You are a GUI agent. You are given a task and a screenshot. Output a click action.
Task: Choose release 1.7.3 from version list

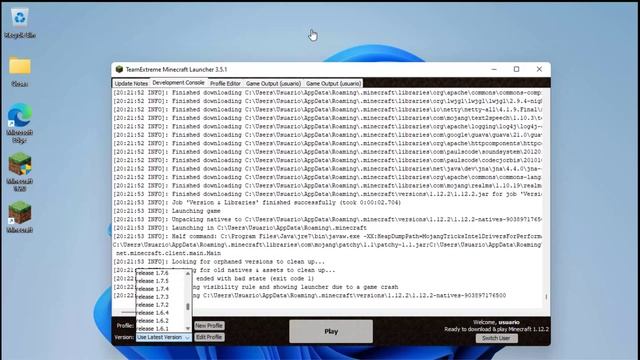pos(160,297)
